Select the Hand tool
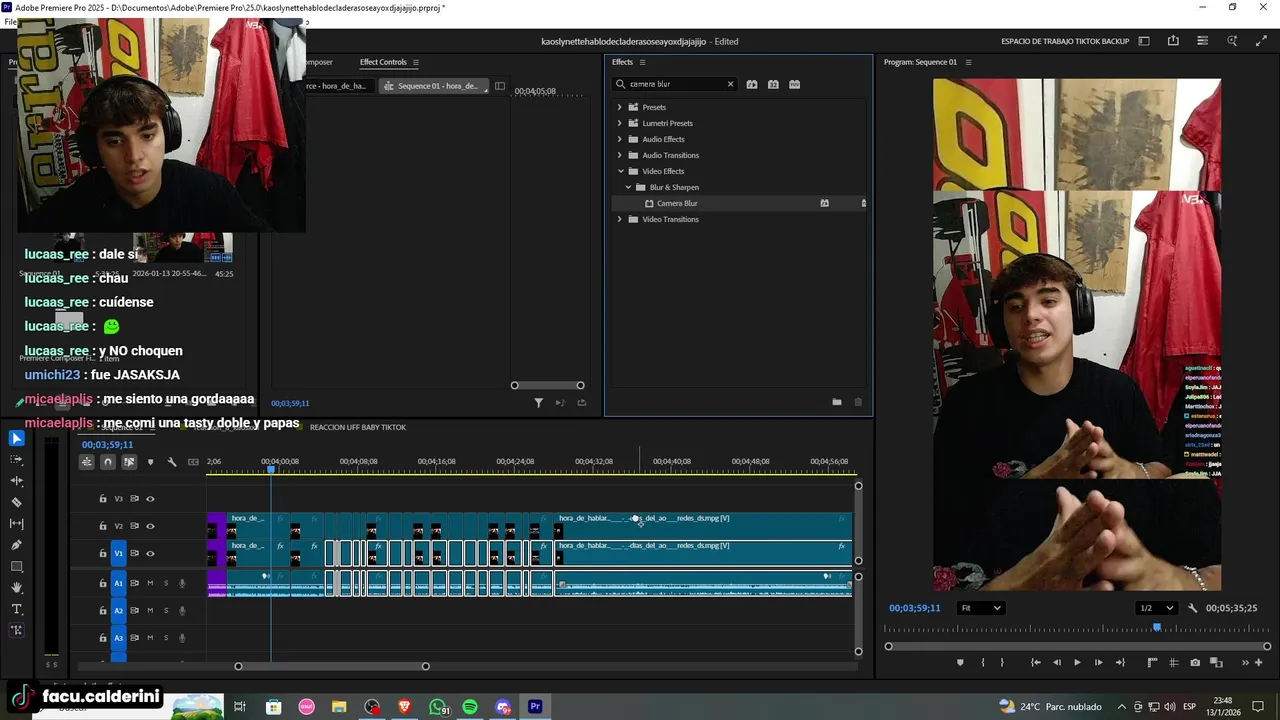This screenshot has height=720, width=1280. pyautogui.click(x=16, y=588)
